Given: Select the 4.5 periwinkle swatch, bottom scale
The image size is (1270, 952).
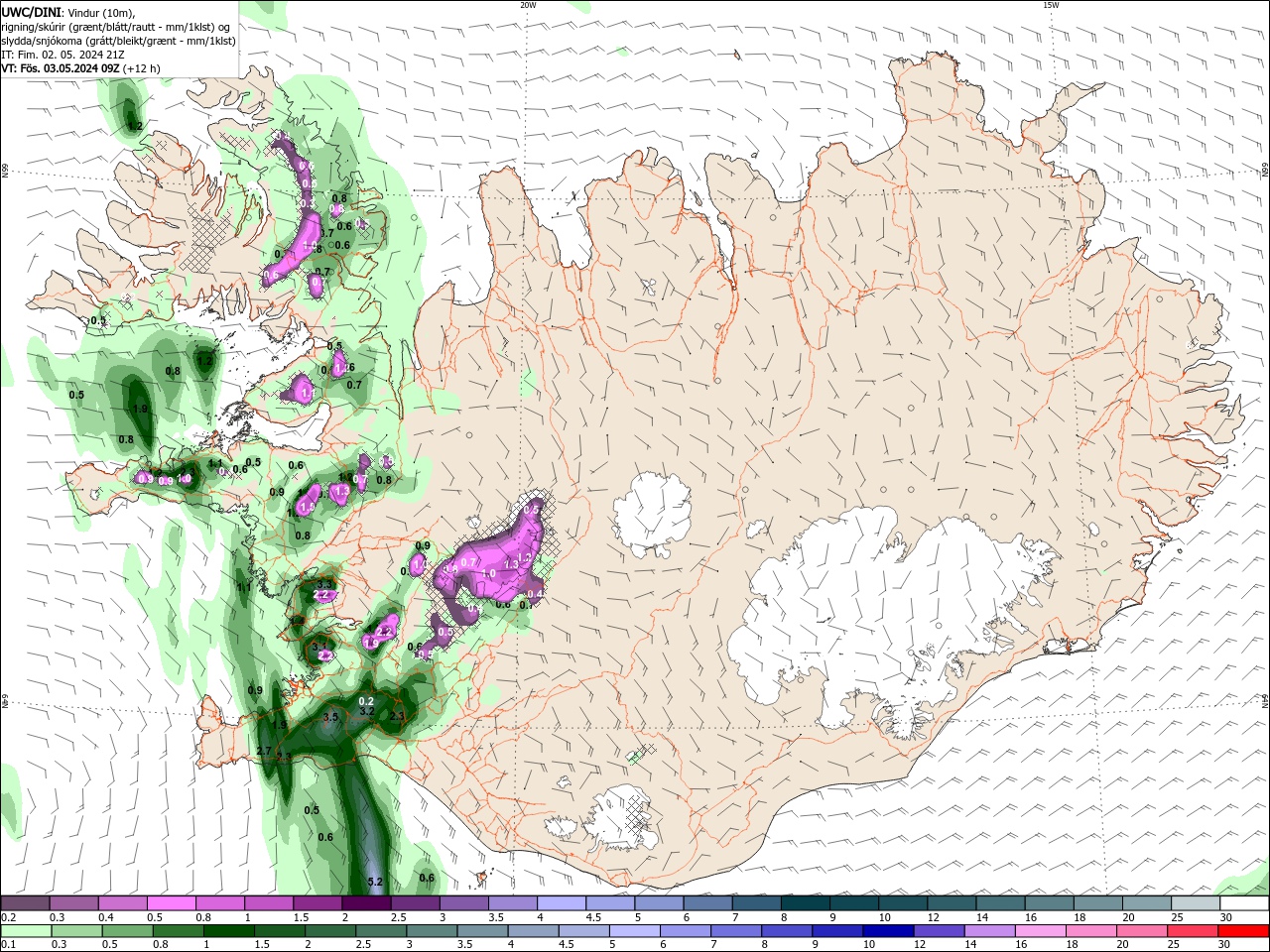Looking at the screenshot, I should (x=584, y=931).
